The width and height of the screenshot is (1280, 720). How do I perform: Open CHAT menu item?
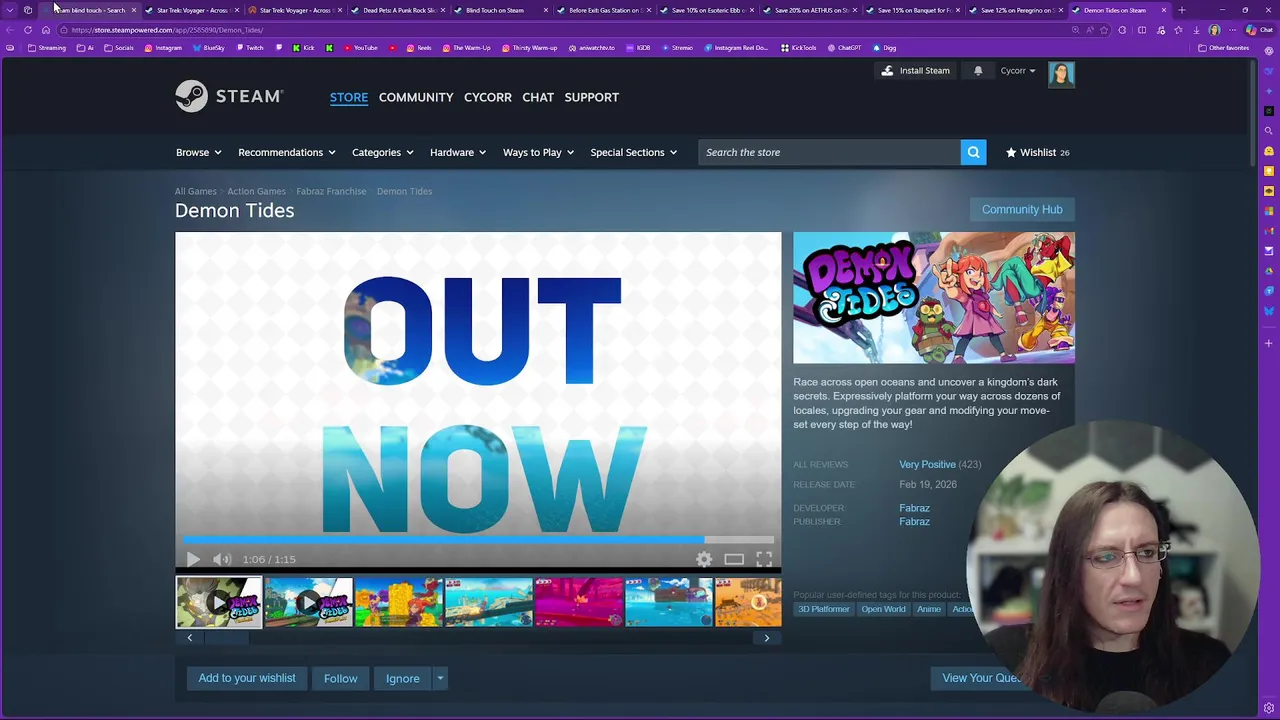pyautogui.click(x=538, y=97)
